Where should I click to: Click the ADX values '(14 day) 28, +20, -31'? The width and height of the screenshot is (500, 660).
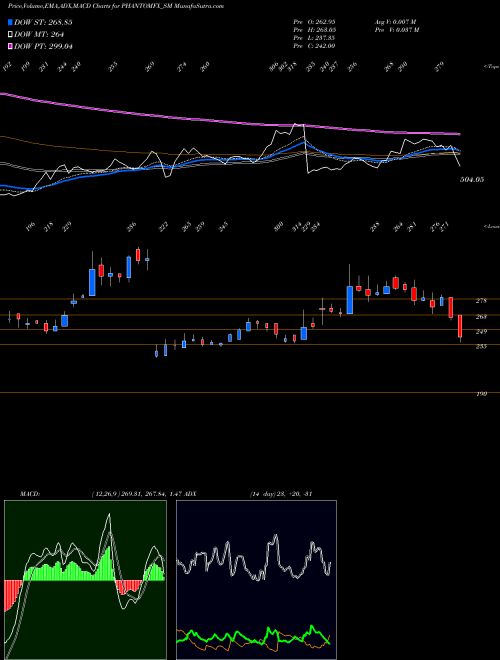[281, 494]
